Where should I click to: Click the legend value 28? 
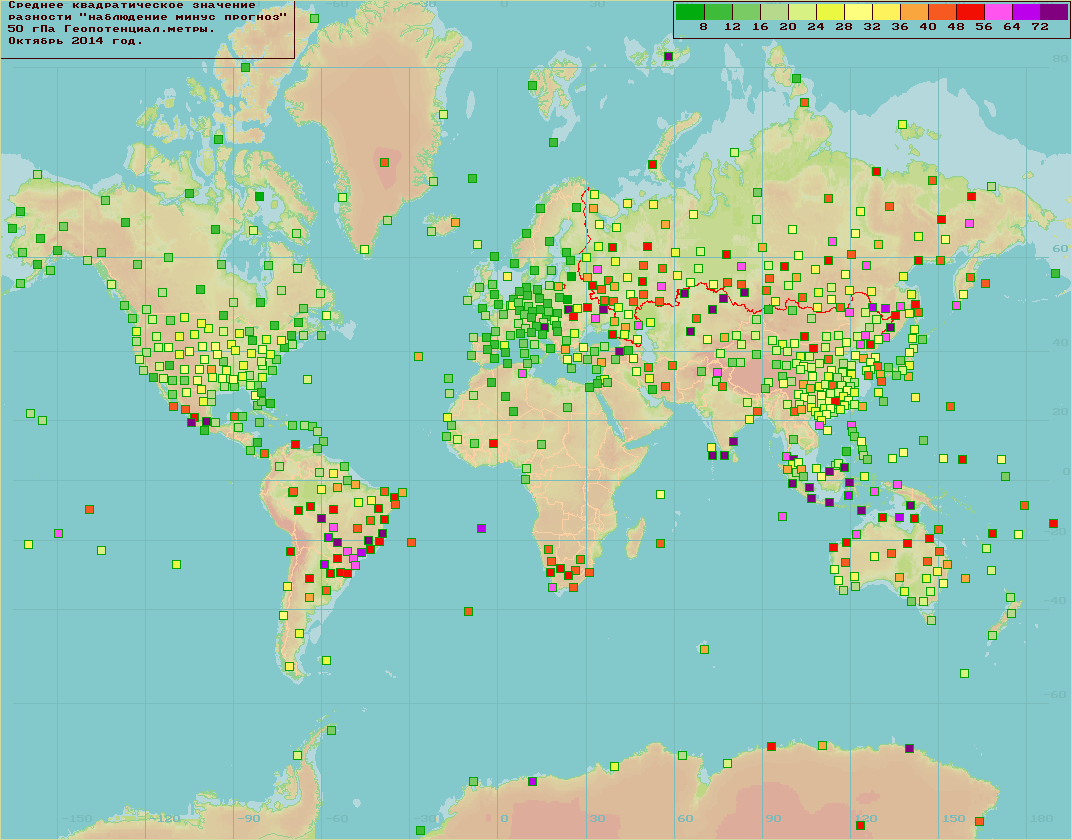point(844,27)
